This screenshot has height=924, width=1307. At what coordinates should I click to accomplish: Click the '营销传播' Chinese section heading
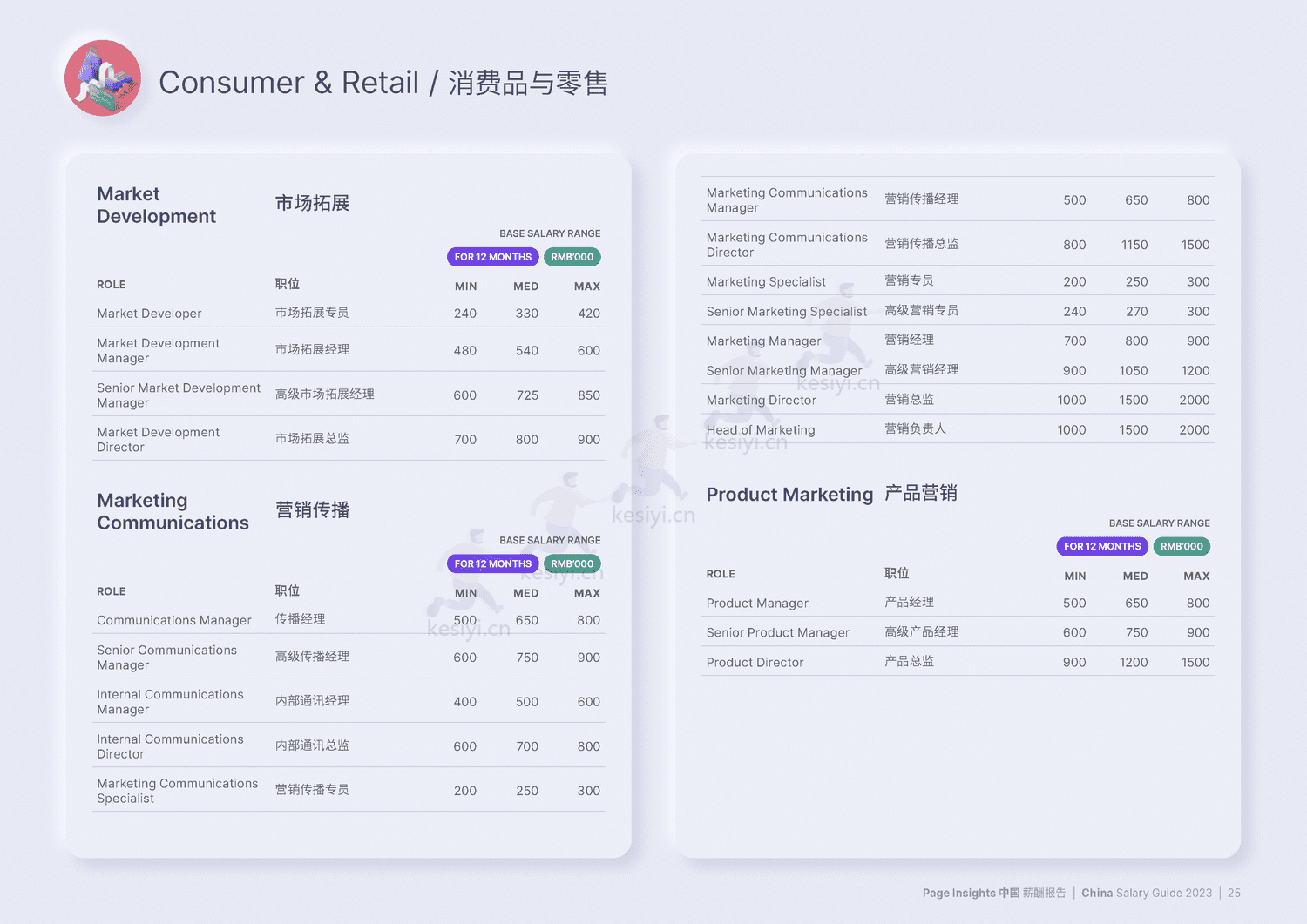[x=312, y=509]
